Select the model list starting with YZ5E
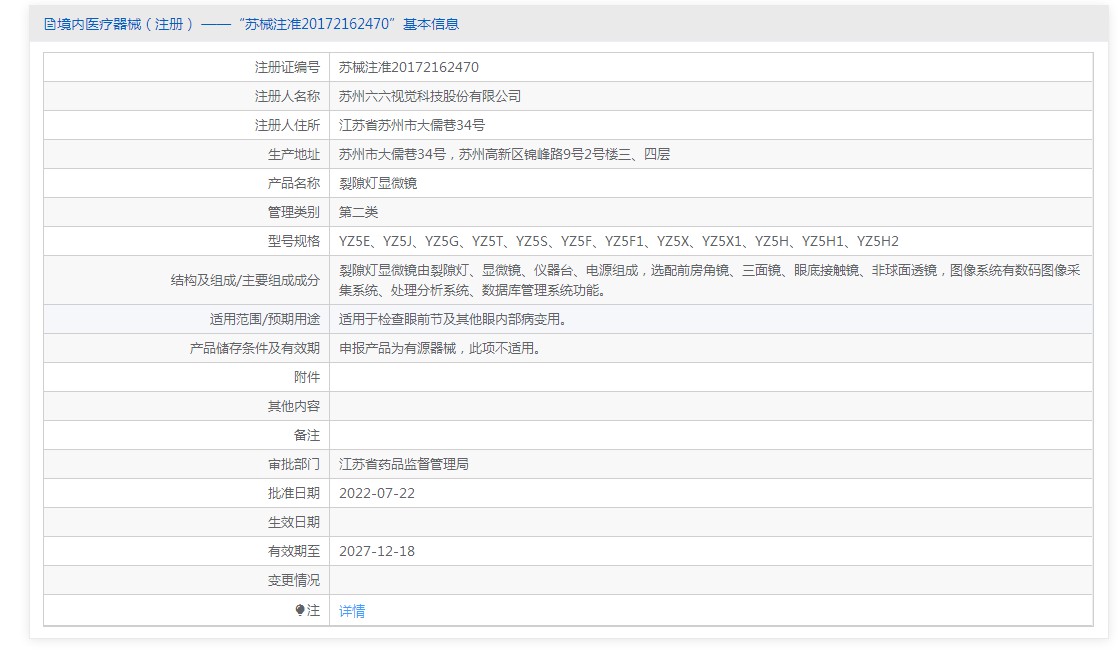 pos(619,241)
